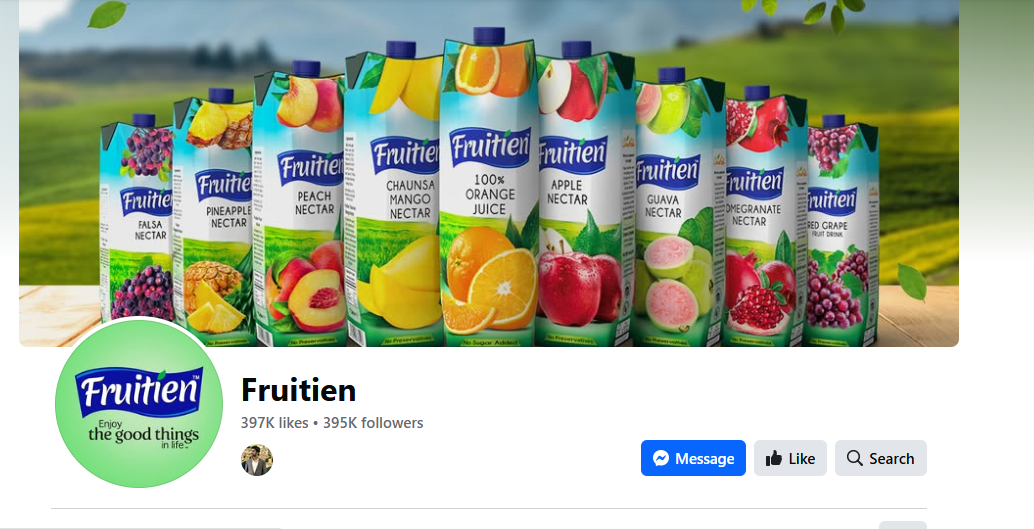This screenshot has width=1034, height=529.
Task: Click the Fruitien page name heading
Action: tap(298, 390)
